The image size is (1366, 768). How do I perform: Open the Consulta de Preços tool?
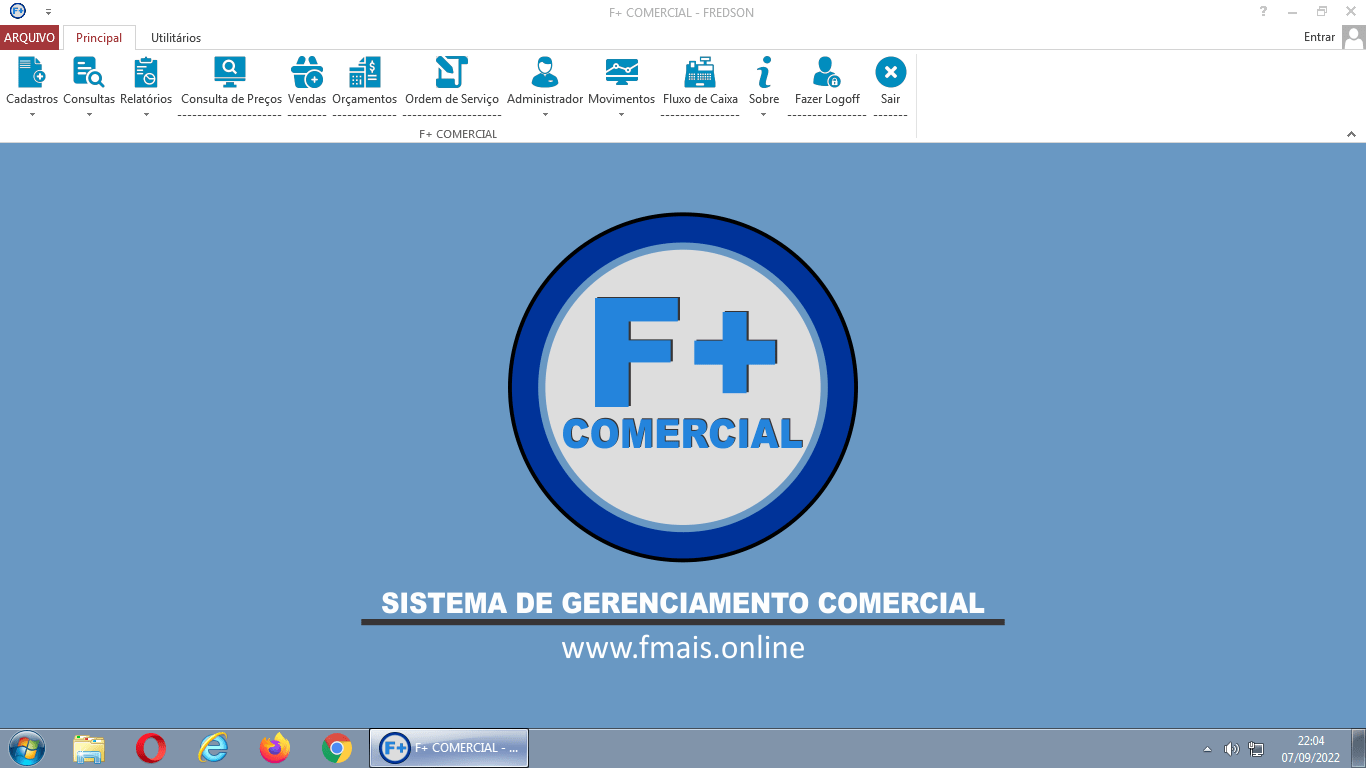230,73
